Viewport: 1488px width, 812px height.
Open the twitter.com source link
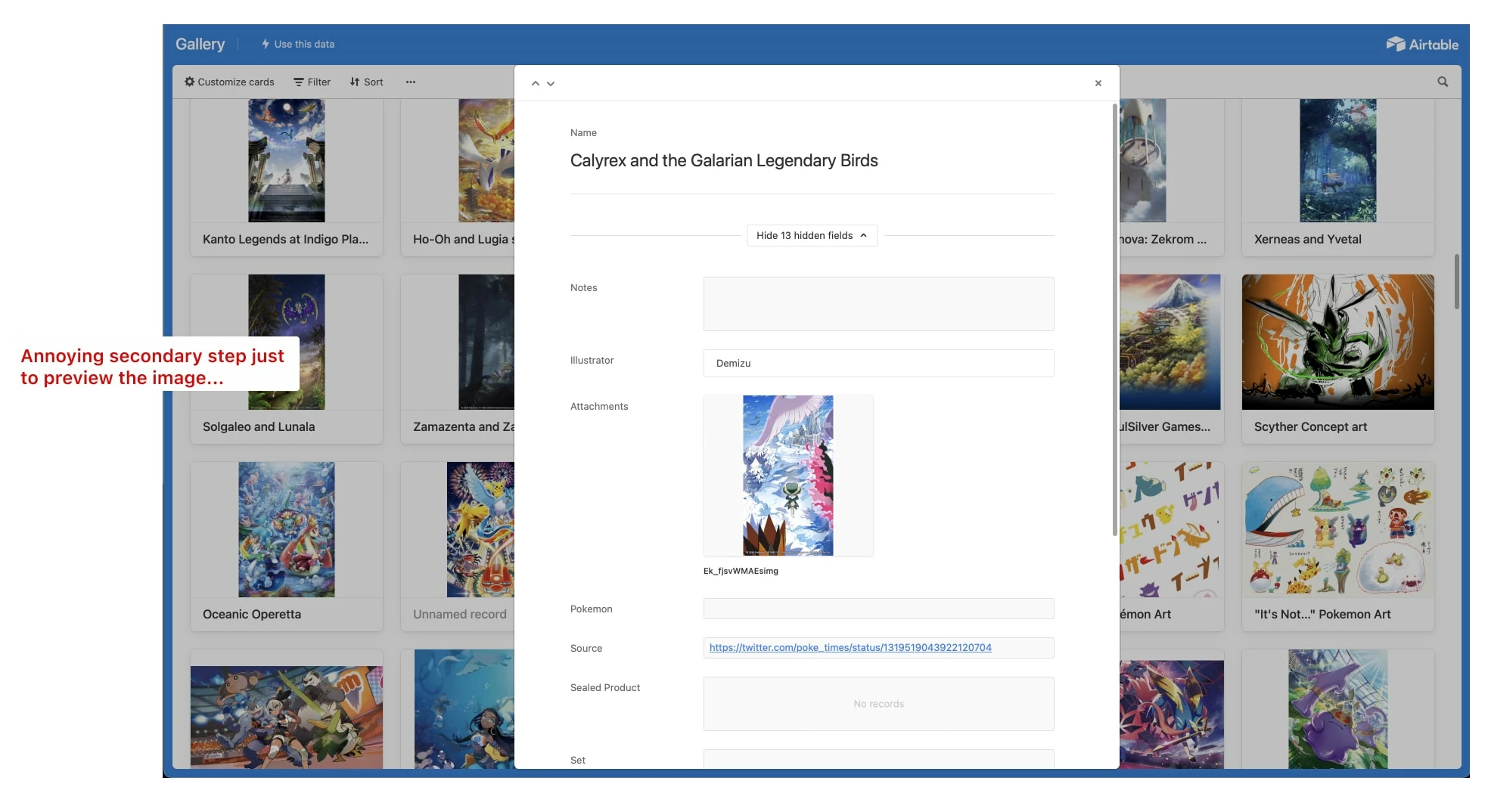(x=850, y=647)
